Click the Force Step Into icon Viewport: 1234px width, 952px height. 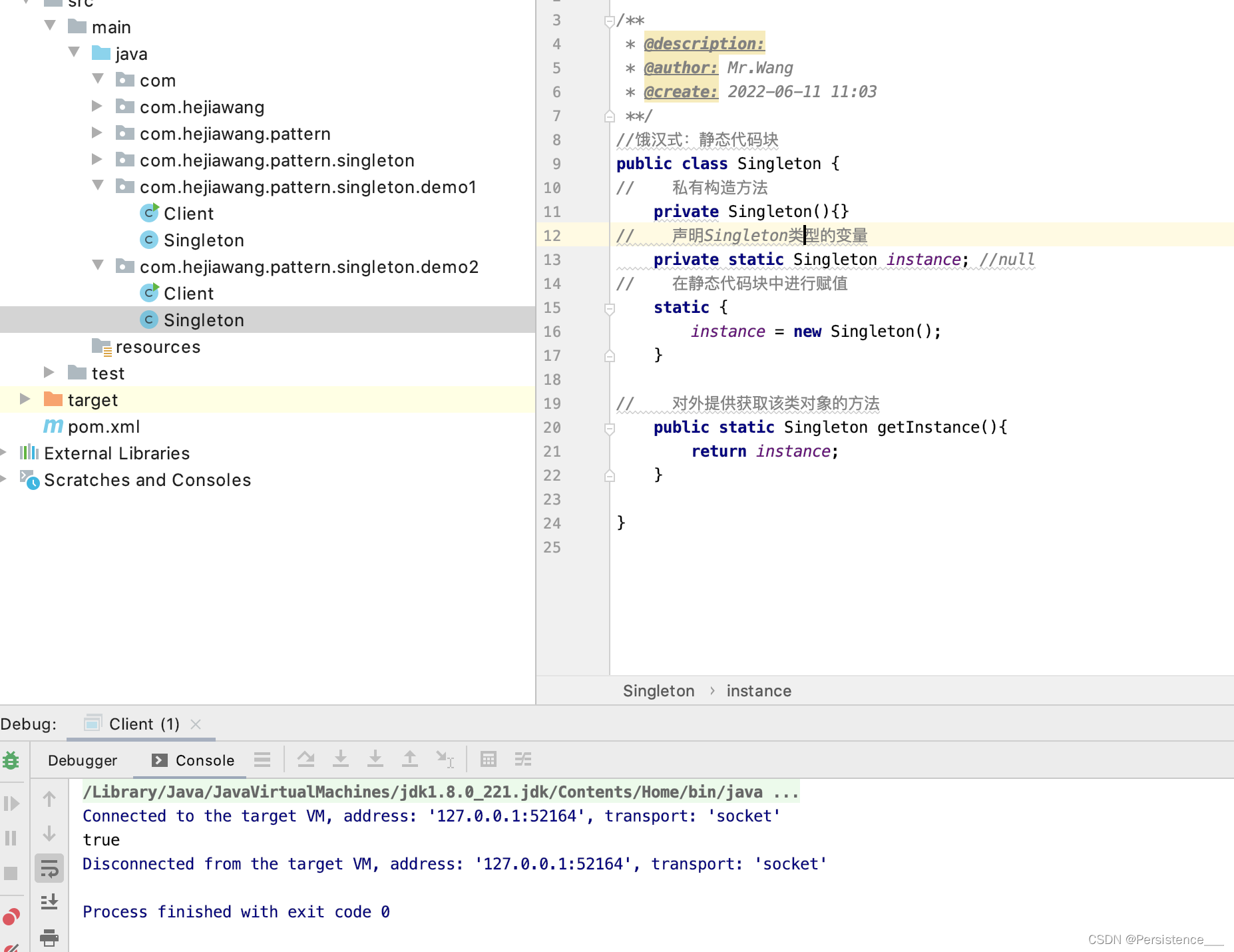tap(375, 759)
